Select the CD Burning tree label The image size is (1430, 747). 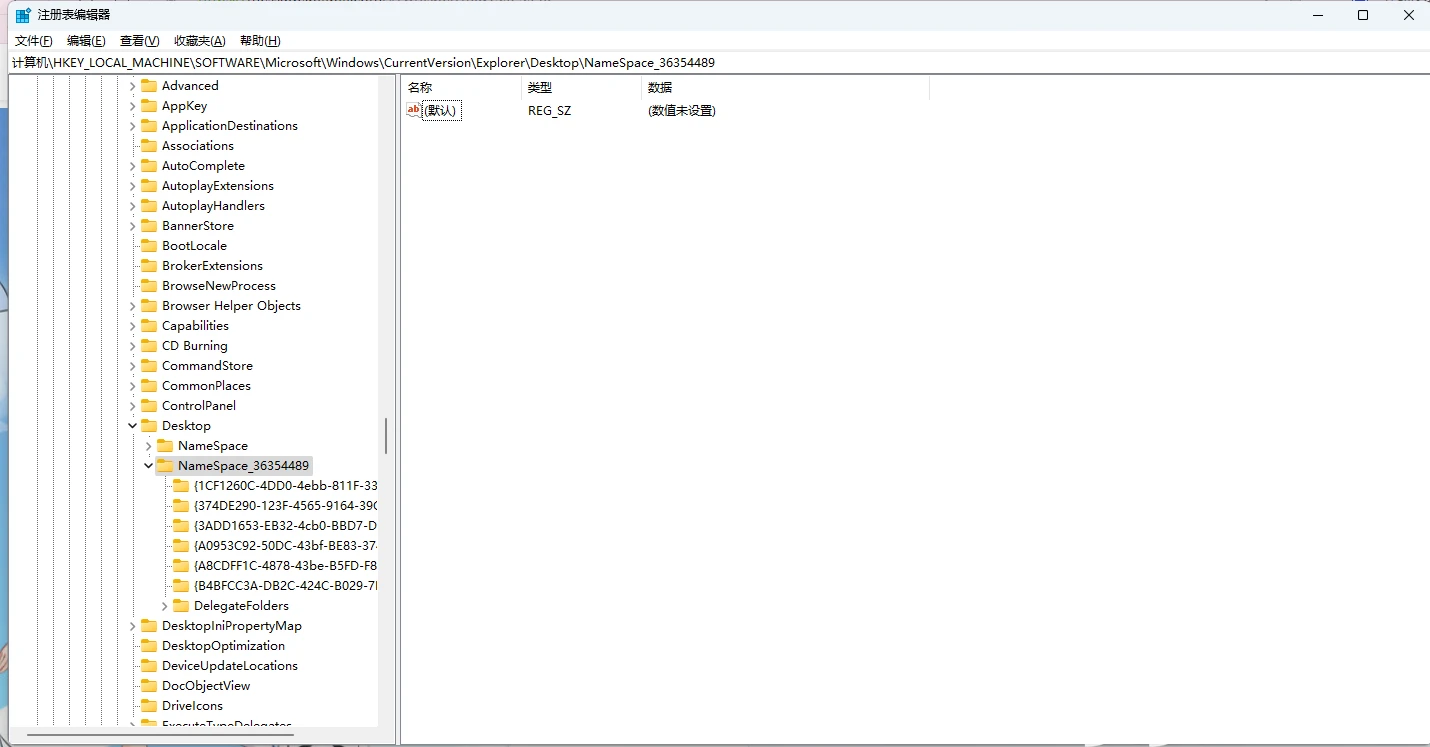pos(195,346)
